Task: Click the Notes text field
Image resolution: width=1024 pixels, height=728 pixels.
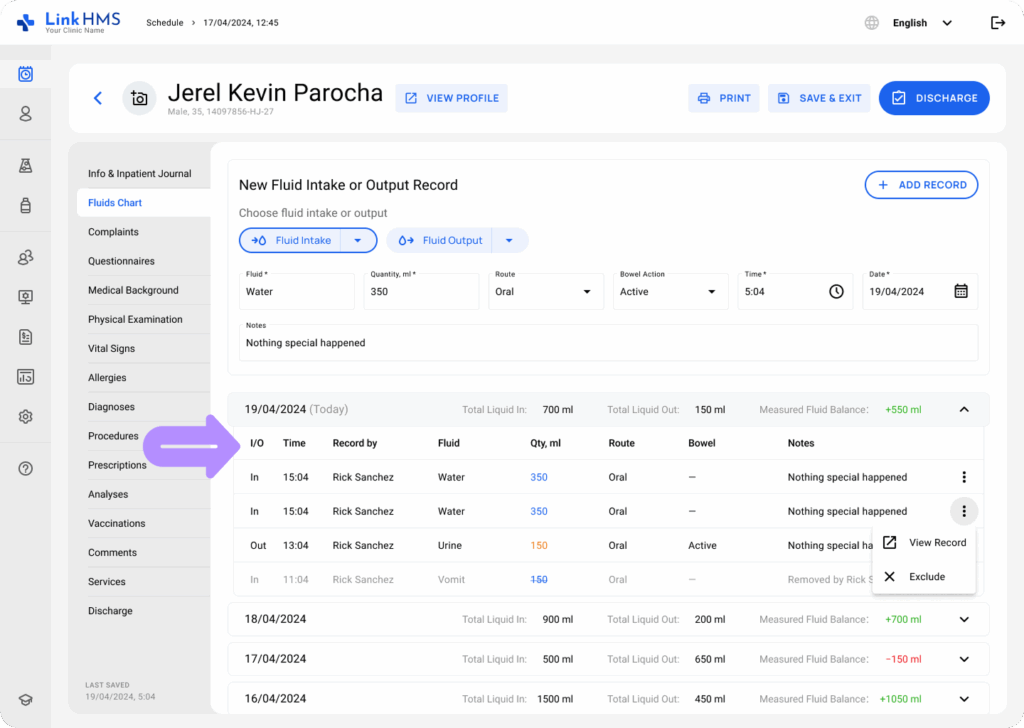Action: pos(608,343)
